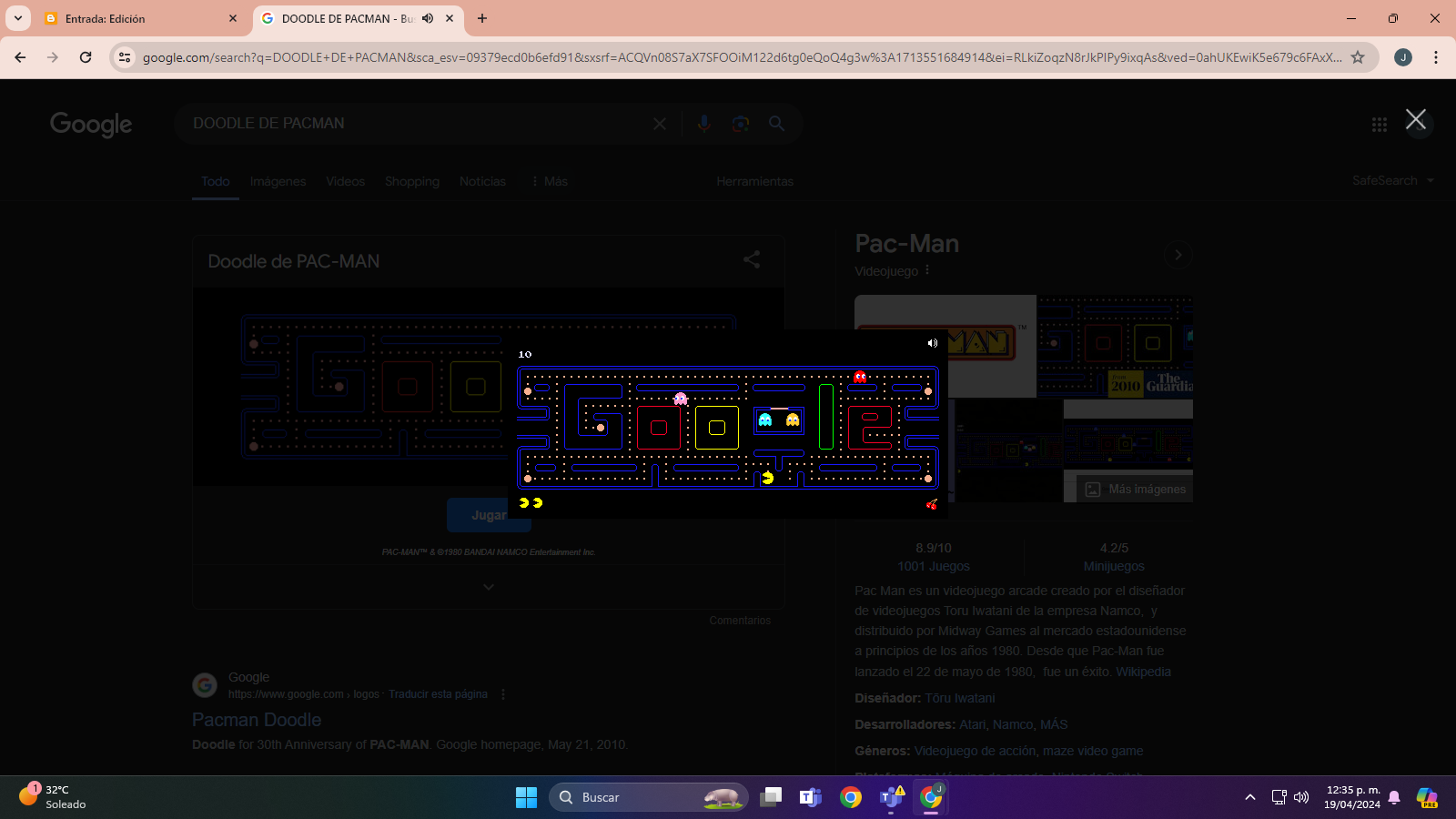1456x819 pixels.
Task: Open Pac-Man Videojuego more options dots
Action: [x=927, y=270]
